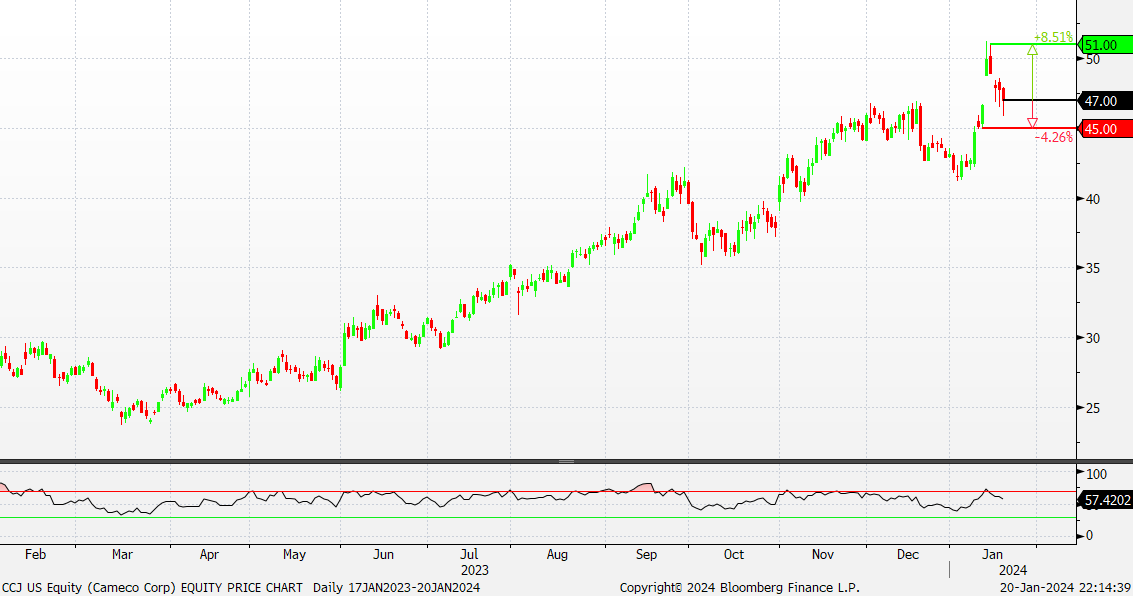The height and width of the screenshot is (596, 1133).
Task: Click the +8.51% gain annotation
Action: click(1053, 37)
